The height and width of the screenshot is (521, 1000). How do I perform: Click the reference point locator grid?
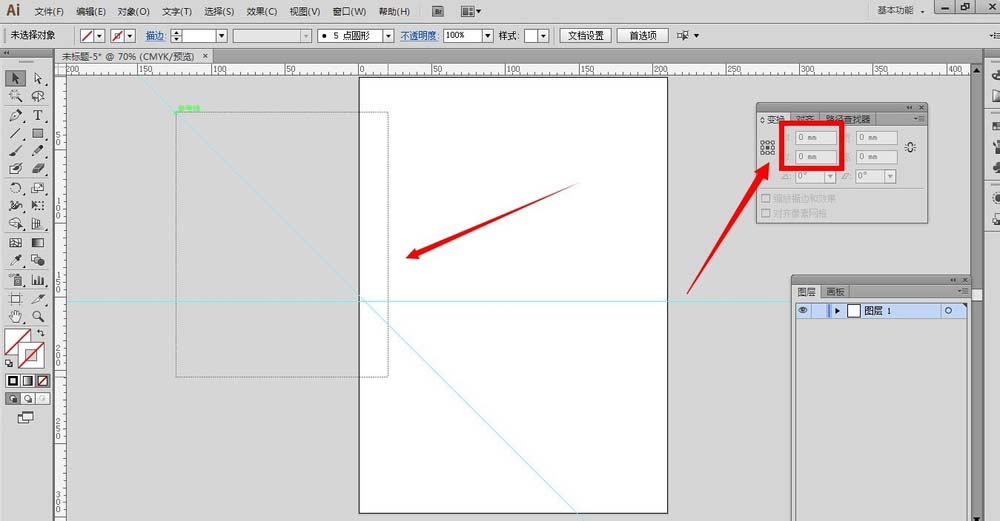pyautogui.click(x=767, y=147)
